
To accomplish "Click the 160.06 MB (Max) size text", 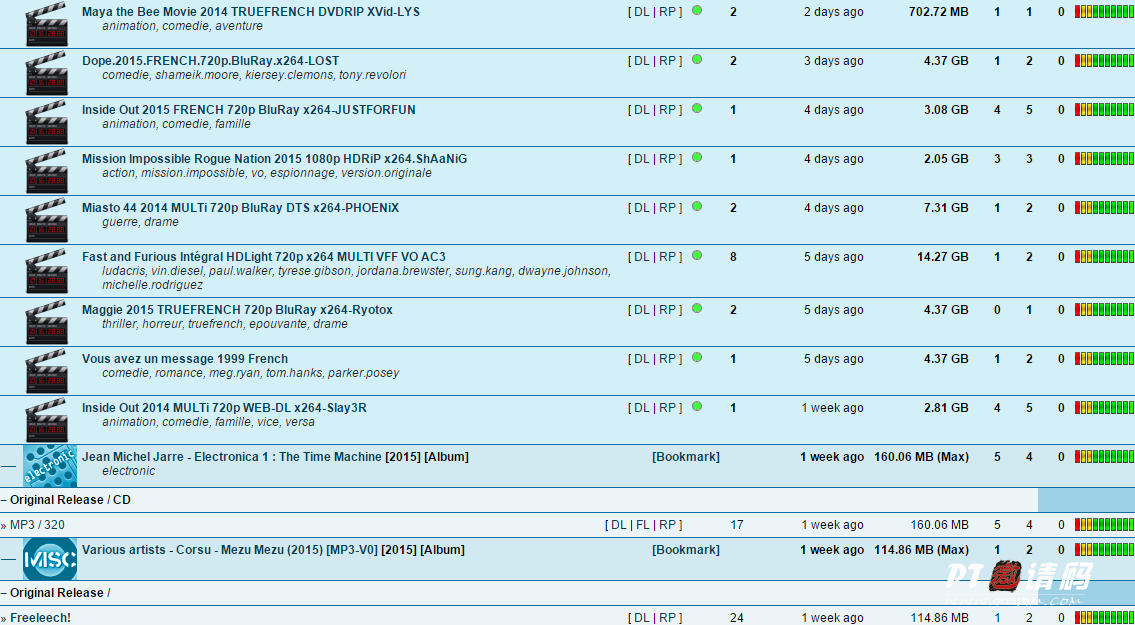I will coord(921,457).
